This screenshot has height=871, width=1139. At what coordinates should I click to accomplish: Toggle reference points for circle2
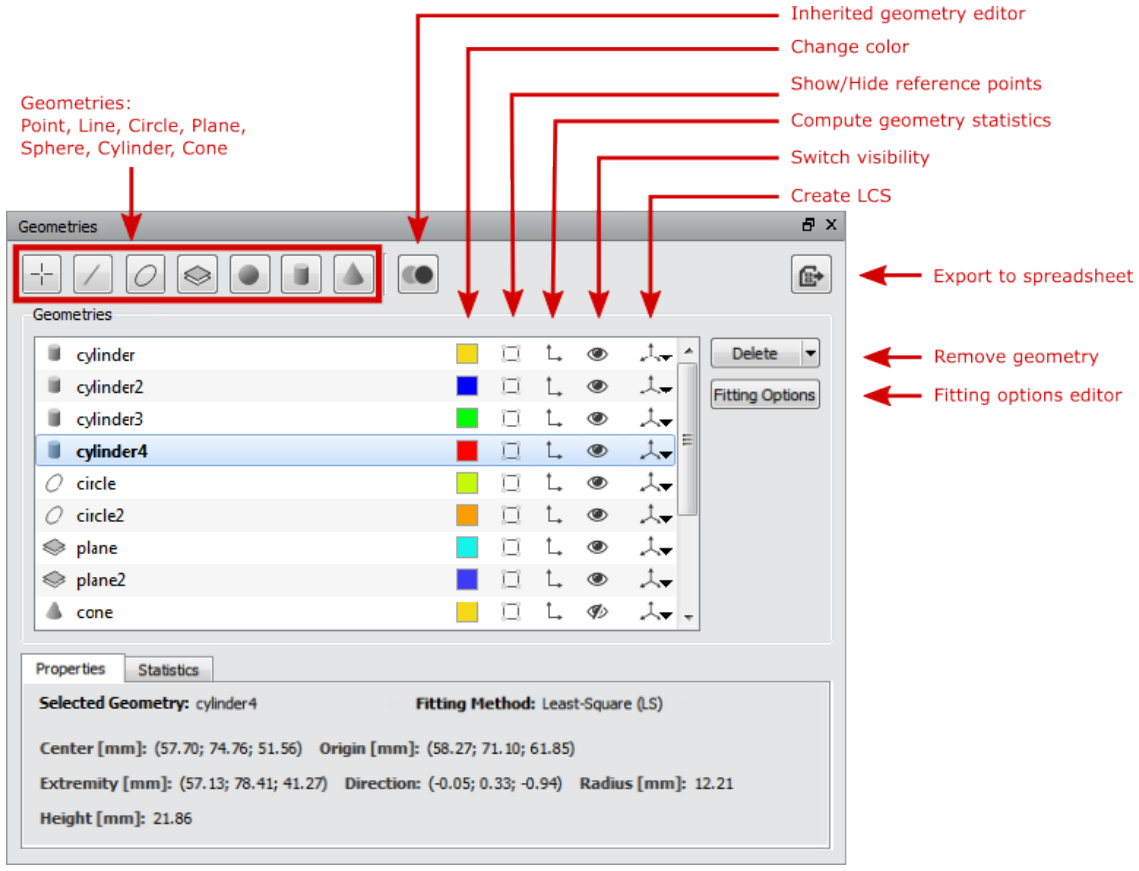511,515
